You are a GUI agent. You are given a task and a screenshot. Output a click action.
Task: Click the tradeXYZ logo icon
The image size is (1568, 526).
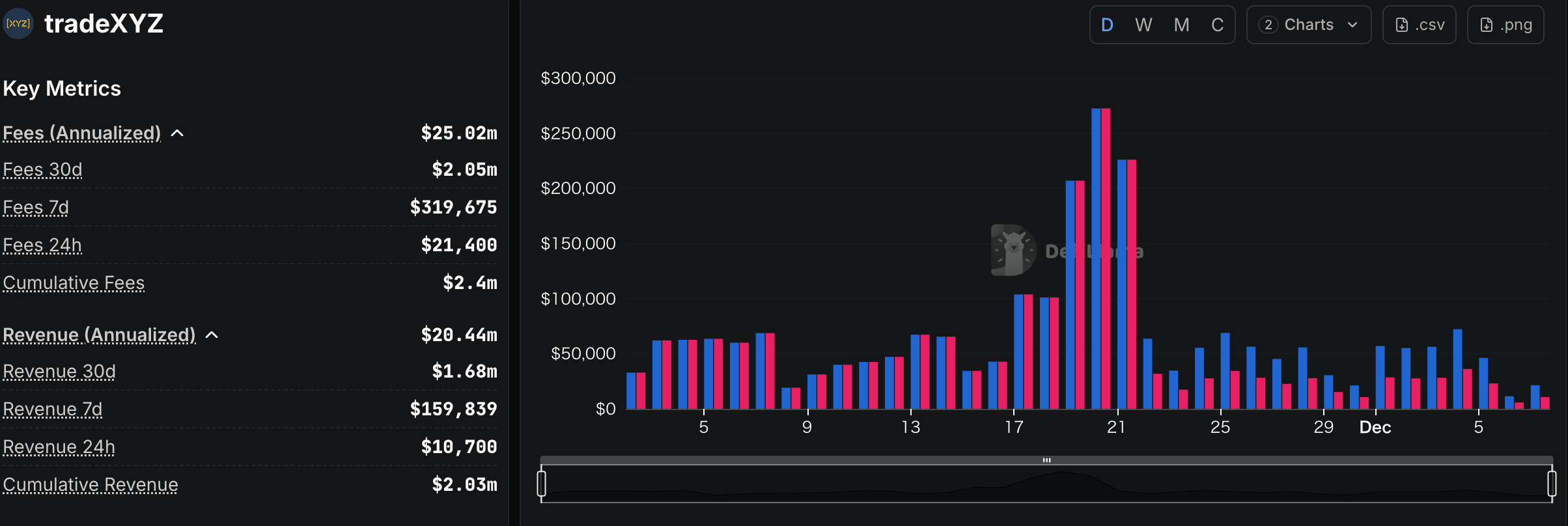coord(18,23)
